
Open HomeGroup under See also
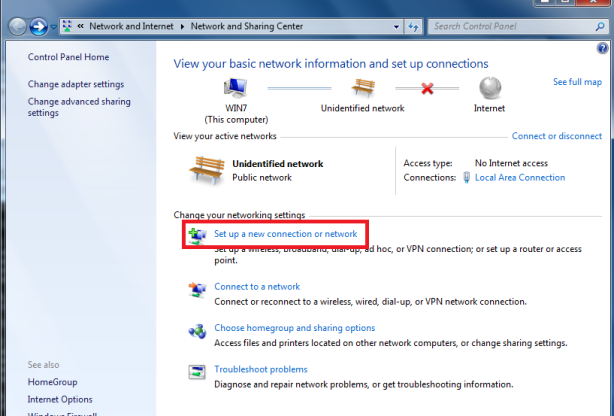52,382
